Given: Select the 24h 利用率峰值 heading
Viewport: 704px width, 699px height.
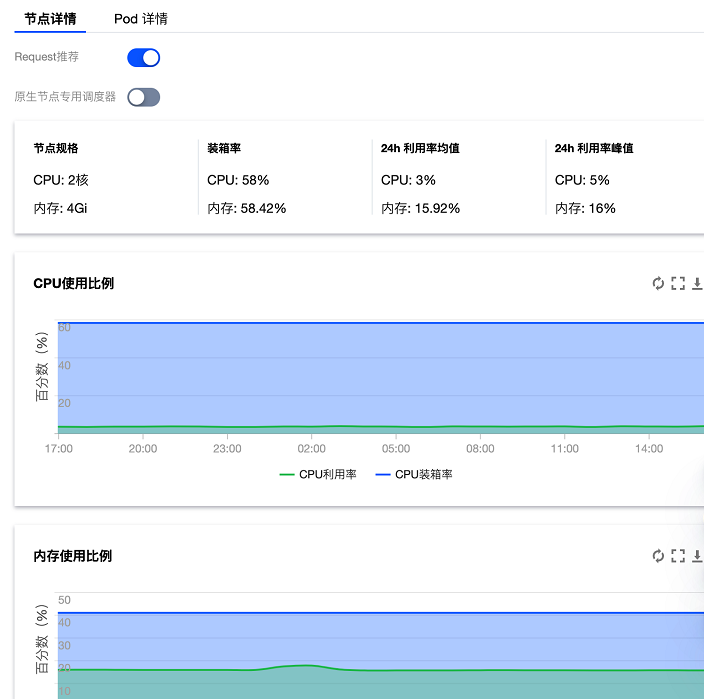Looking at the screenshot, I should point(594,148).
